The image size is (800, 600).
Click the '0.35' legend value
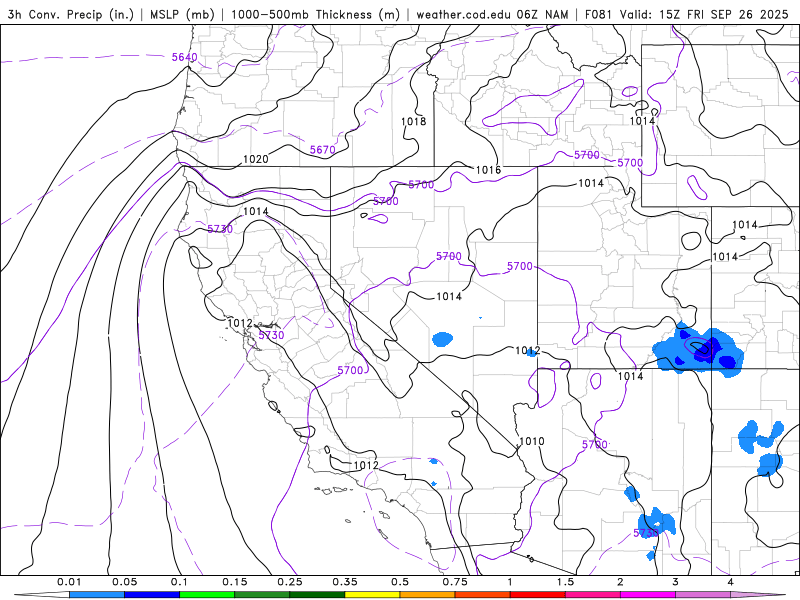point(345,582)
